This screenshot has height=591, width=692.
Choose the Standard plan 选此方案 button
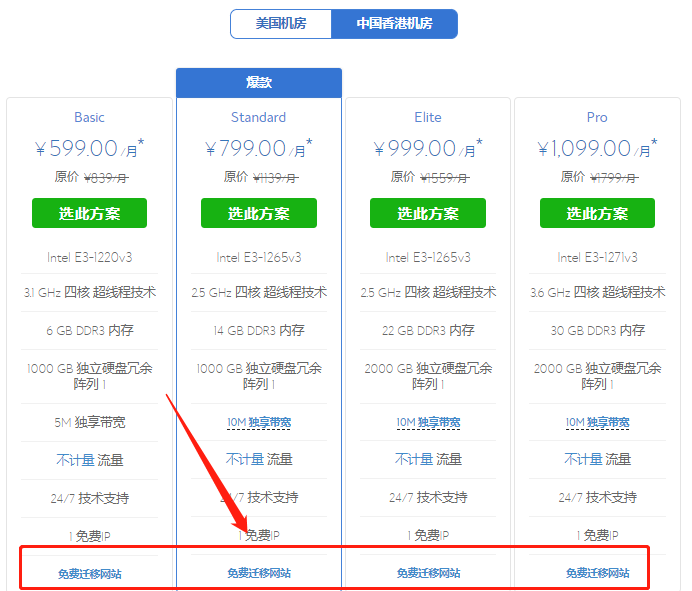coord(259,213)
